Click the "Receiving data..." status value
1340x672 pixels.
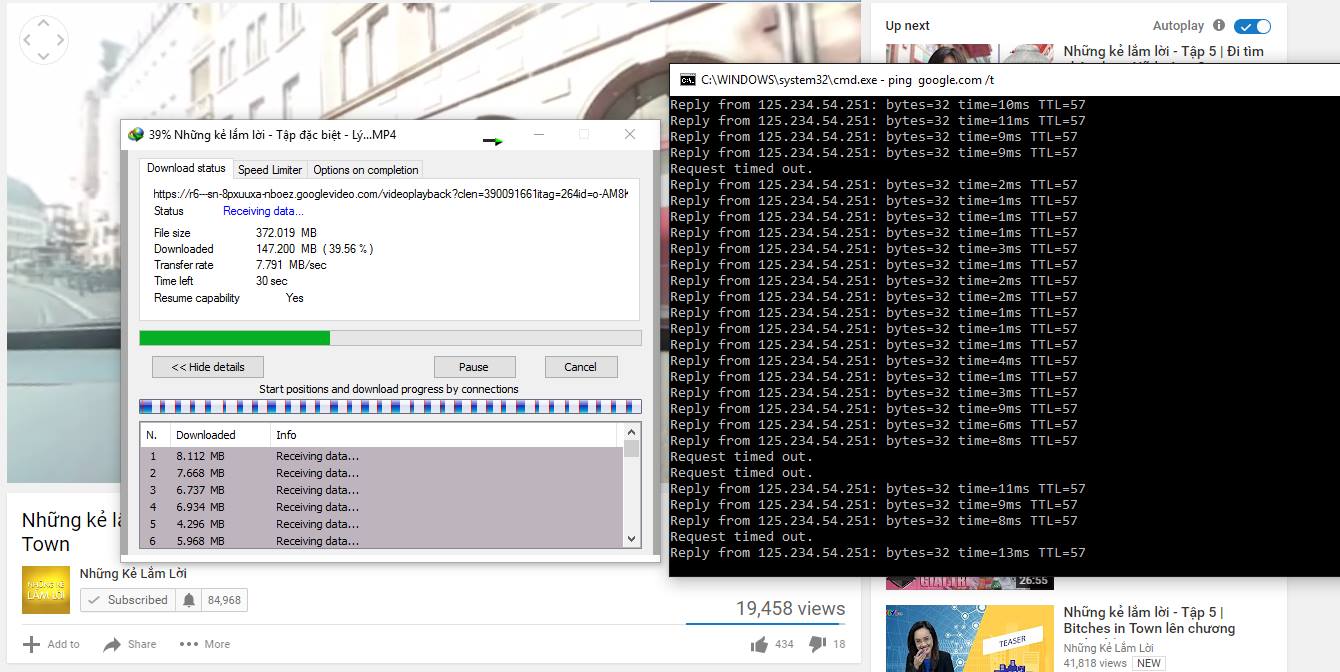[263, 211]
